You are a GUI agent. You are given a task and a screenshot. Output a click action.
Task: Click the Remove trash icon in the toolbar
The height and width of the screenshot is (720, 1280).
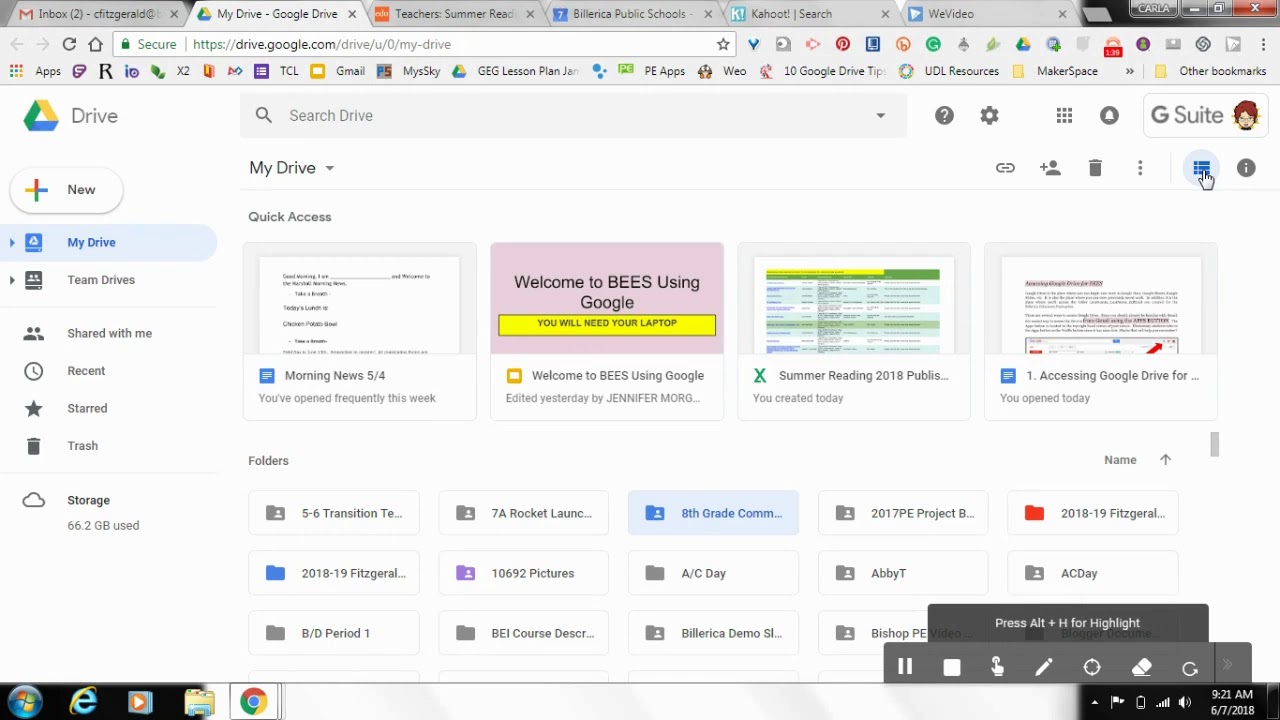[1095, 168]
